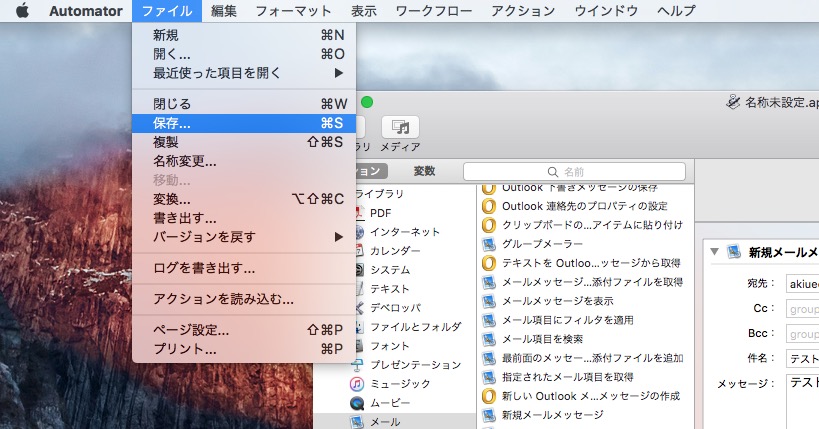Click the メール category icon
The height and width of the screenshot is (429, 819).
[x=357, y=422]
